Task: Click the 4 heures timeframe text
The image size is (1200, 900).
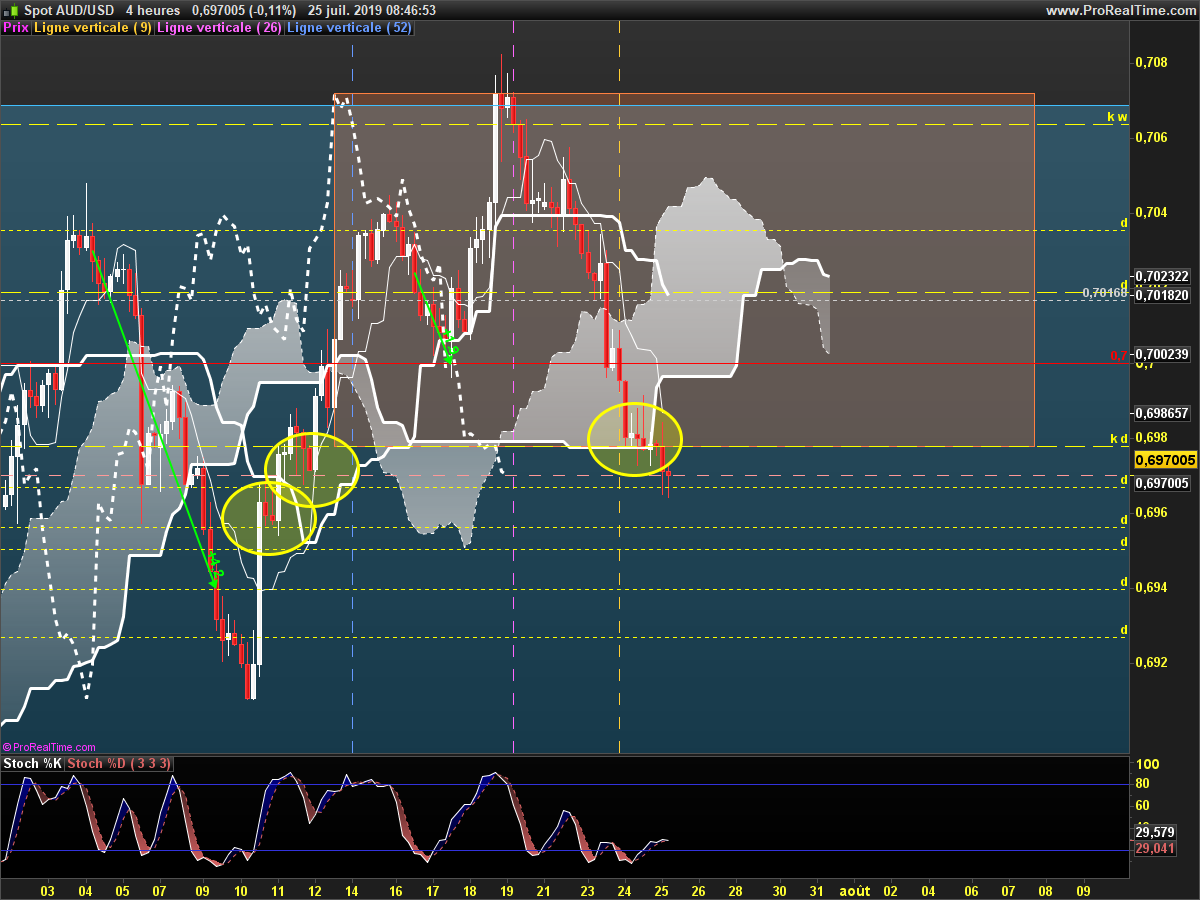Action: coord(152,10)
